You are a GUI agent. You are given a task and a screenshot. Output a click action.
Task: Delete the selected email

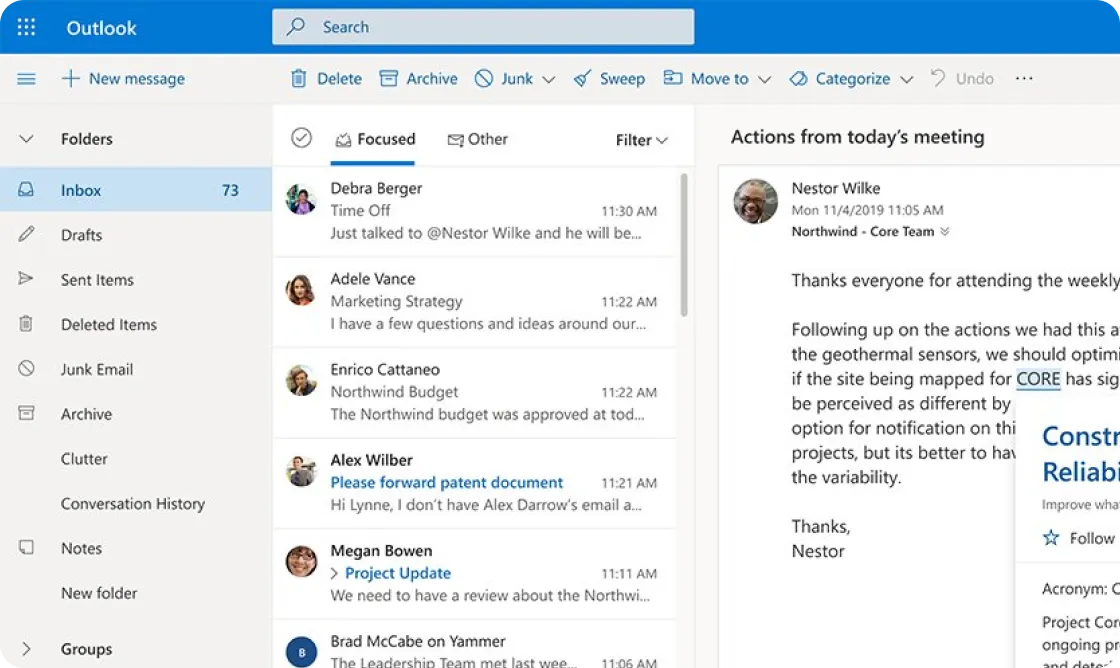(x=325, y=78)
